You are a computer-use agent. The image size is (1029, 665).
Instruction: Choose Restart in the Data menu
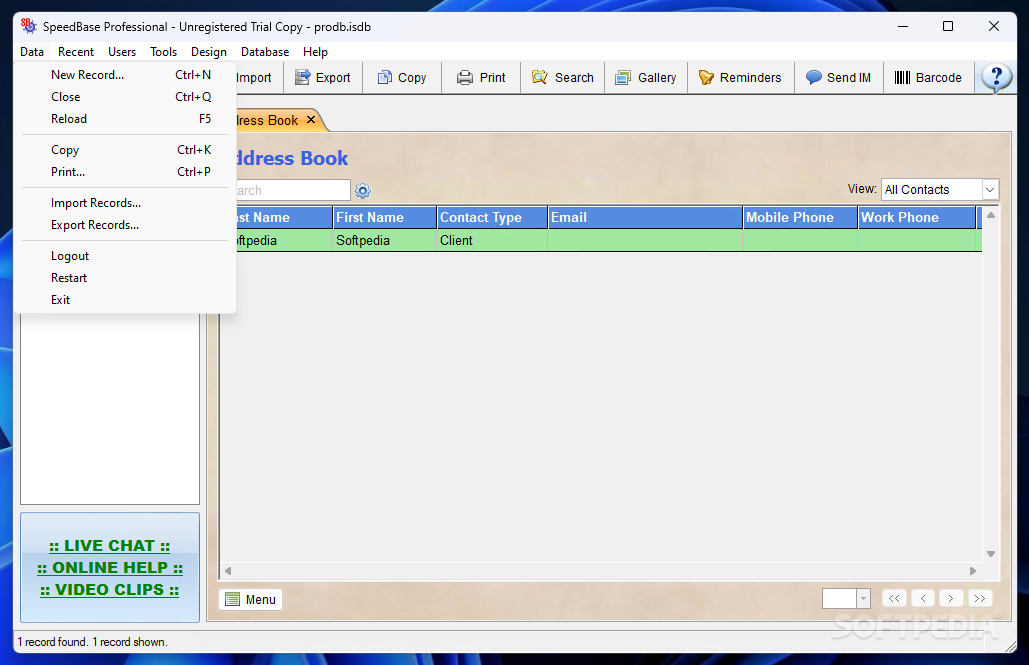point(126,278)
